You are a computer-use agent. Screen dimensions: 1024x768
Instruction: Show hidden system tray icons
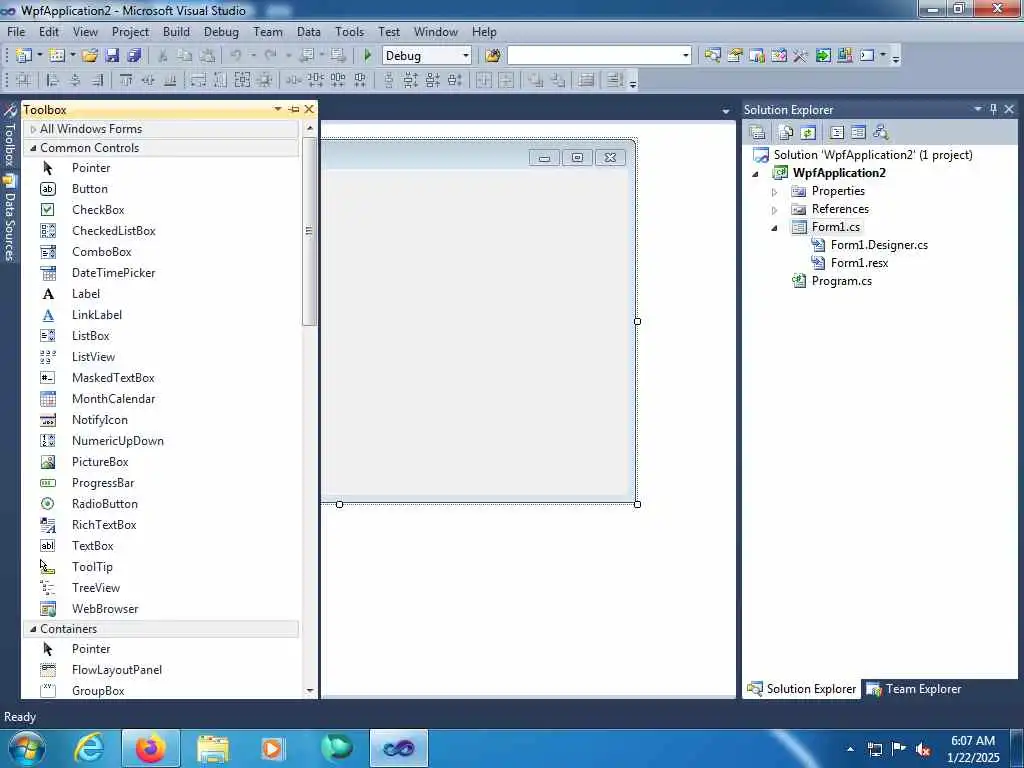[x=850, y=749]
